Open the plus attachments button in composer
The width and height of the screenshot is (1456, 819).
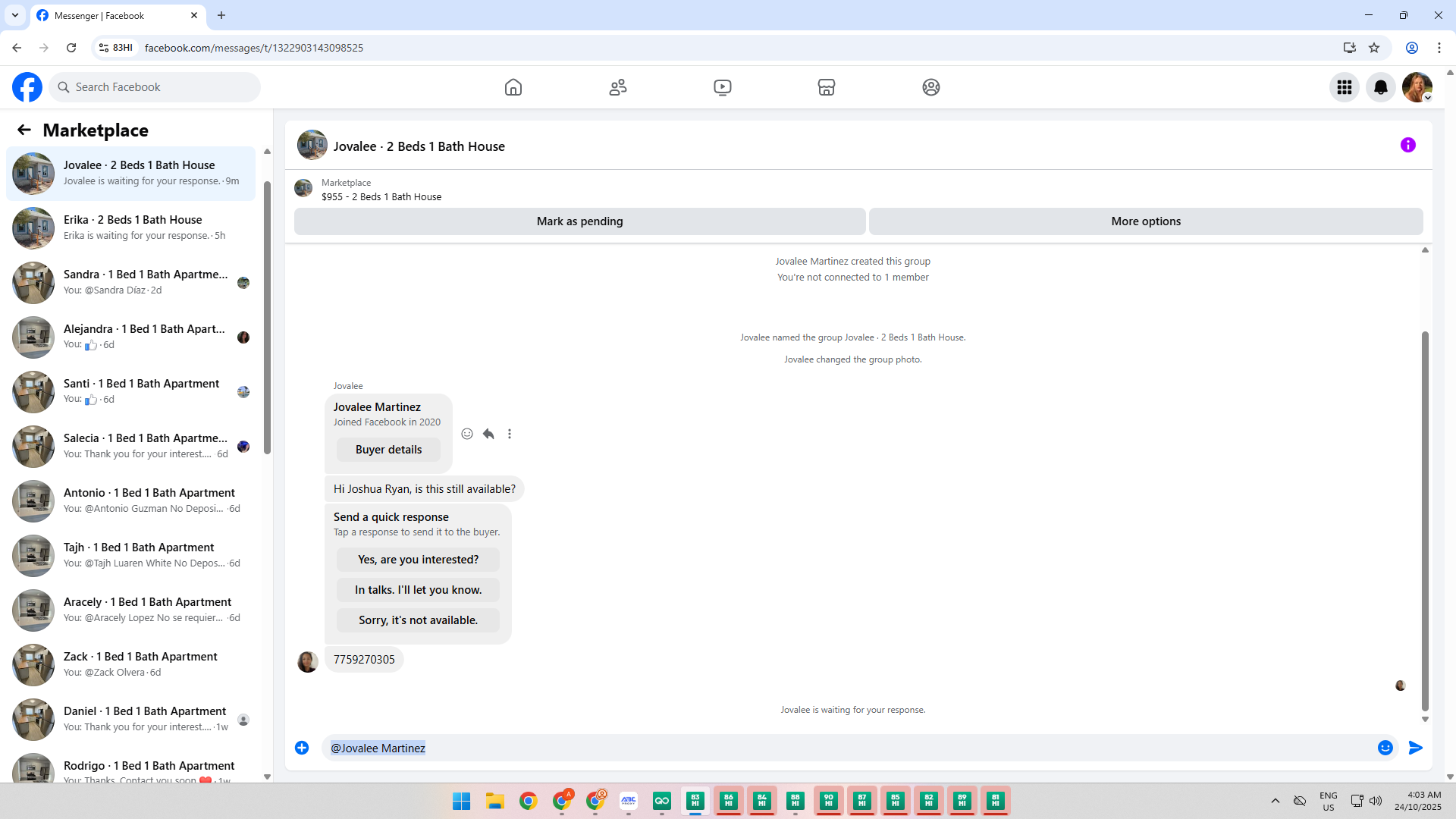[302, 748]
